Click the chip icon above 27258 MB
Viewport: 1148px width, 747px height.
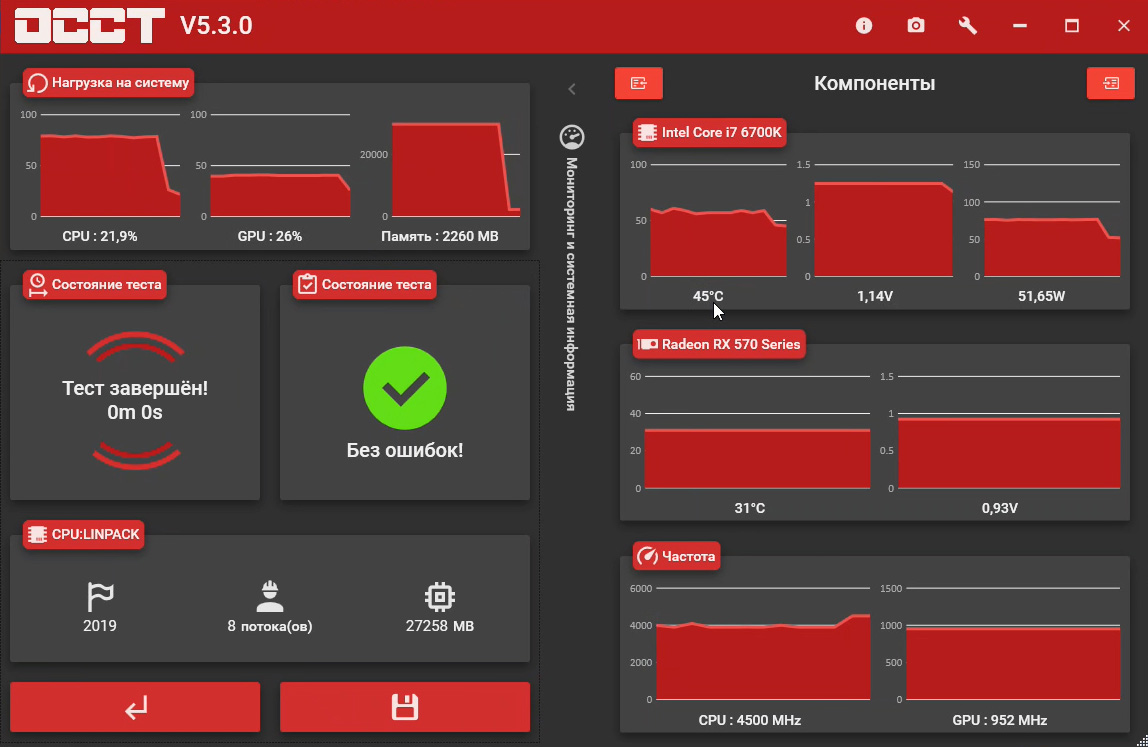pyautogui.click(x=439, y=597)
